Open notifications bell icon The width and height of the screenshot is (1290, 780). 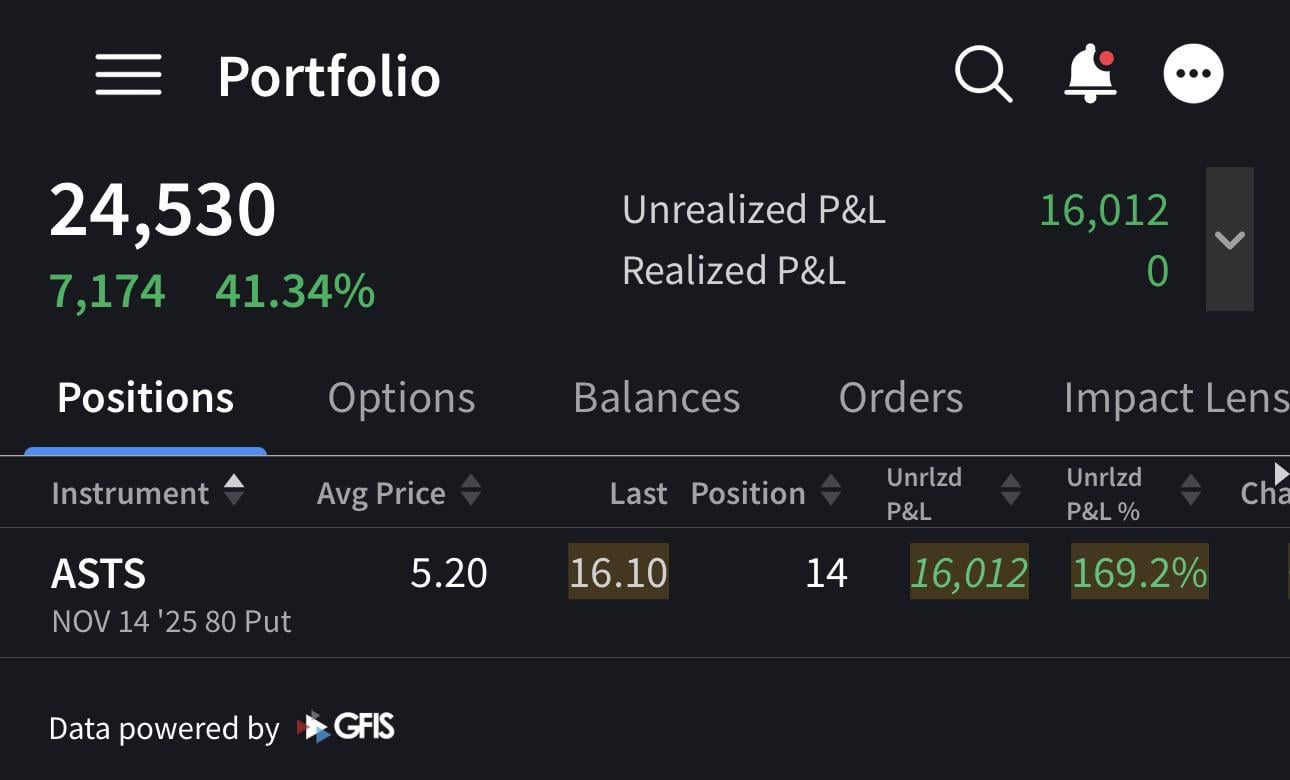pyautogui.click(x=1089, y=74)
